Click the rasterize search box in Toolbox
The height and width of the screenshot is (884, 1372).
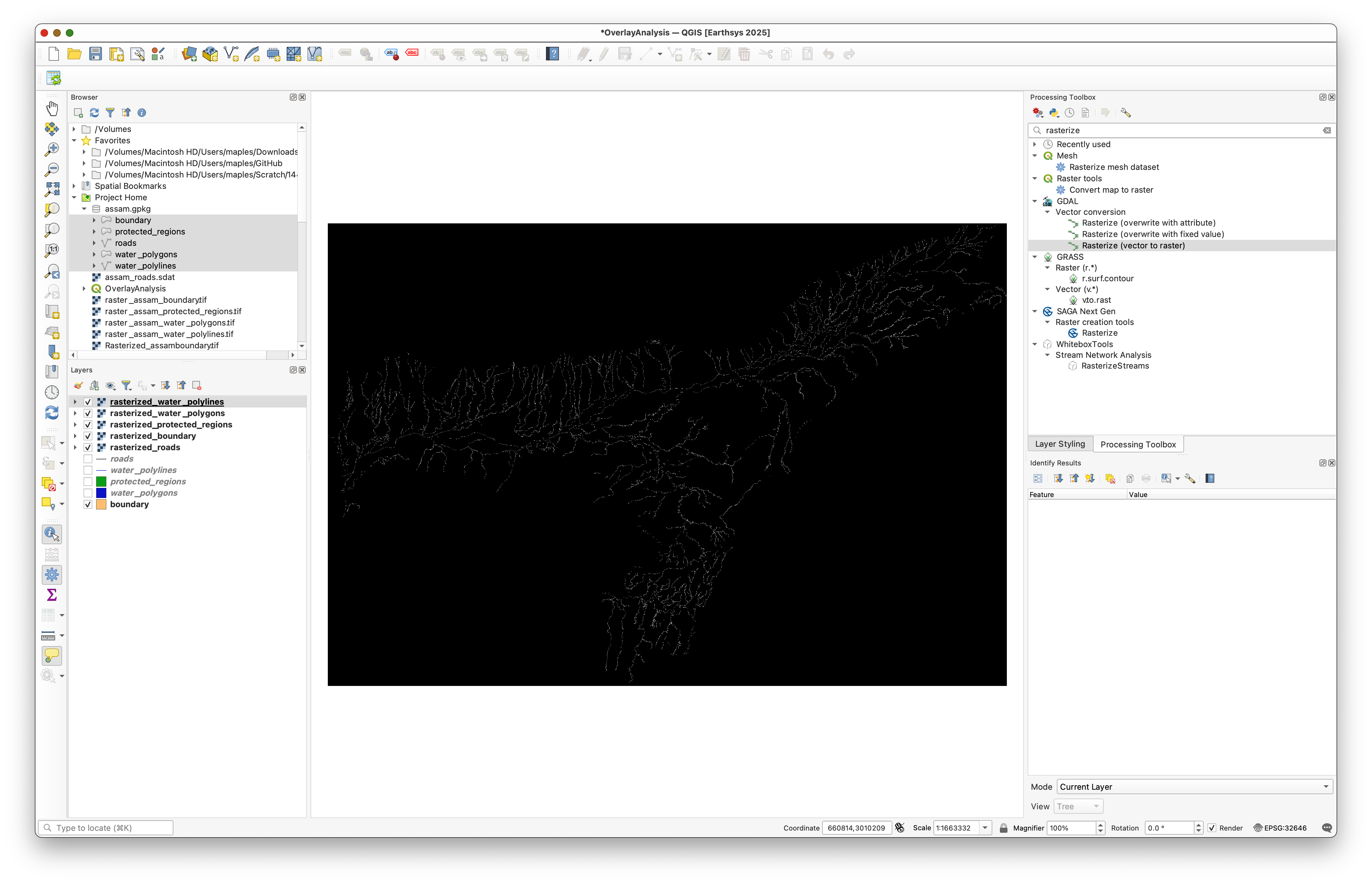(1182, 130)
